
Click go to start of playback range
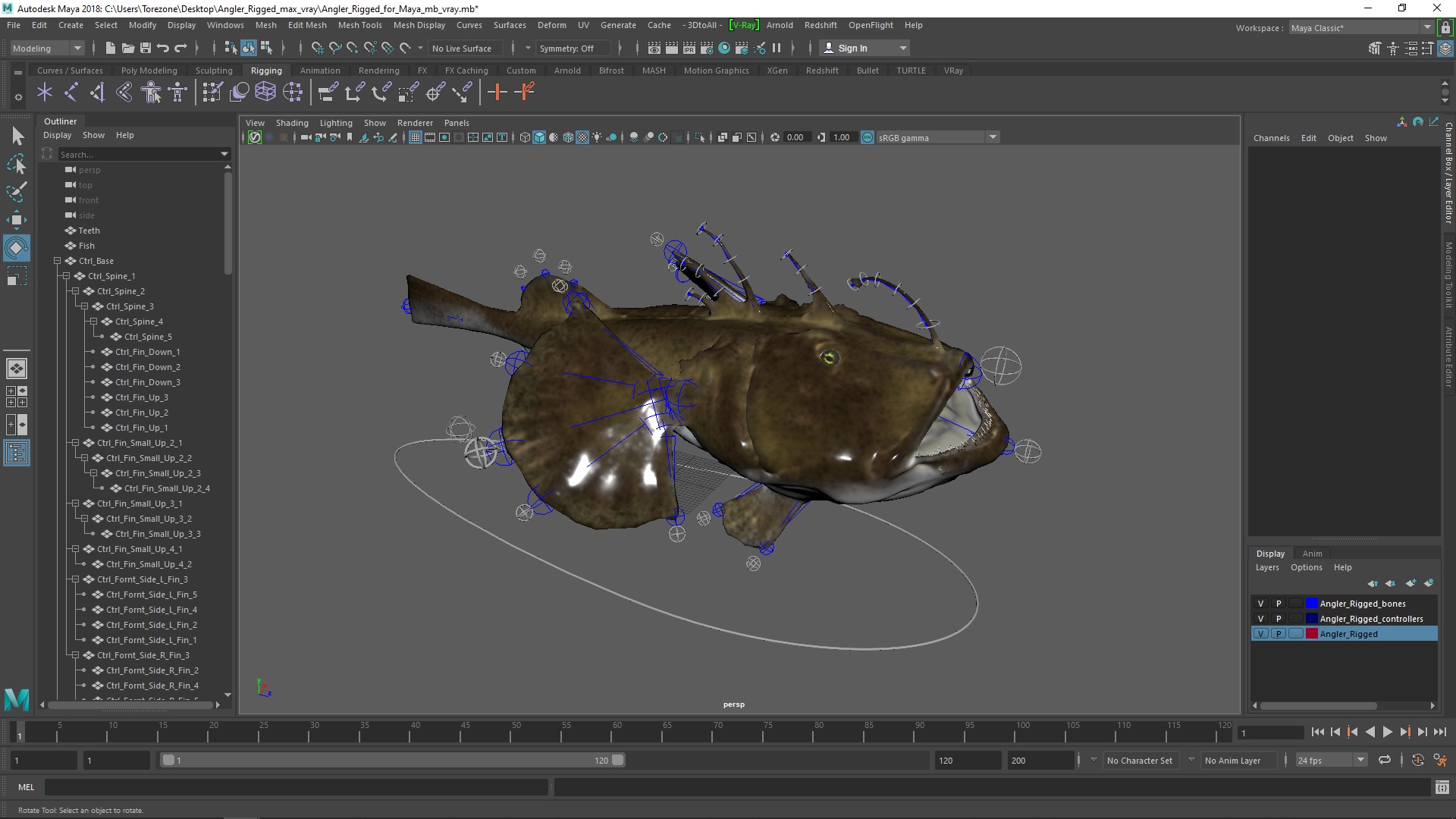pos(1317,732)
